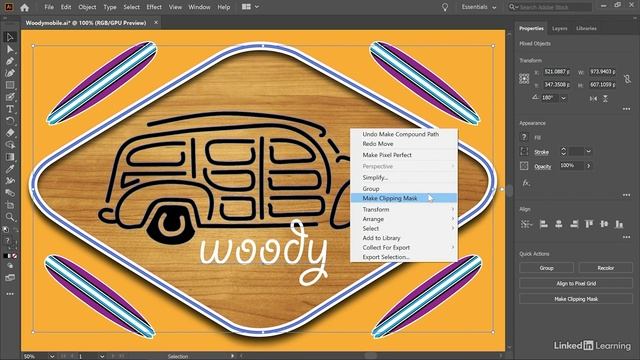This screenshot has height=360, width=640.
Task: Click Horizontal Align Center icon
Action: [558, 224]
